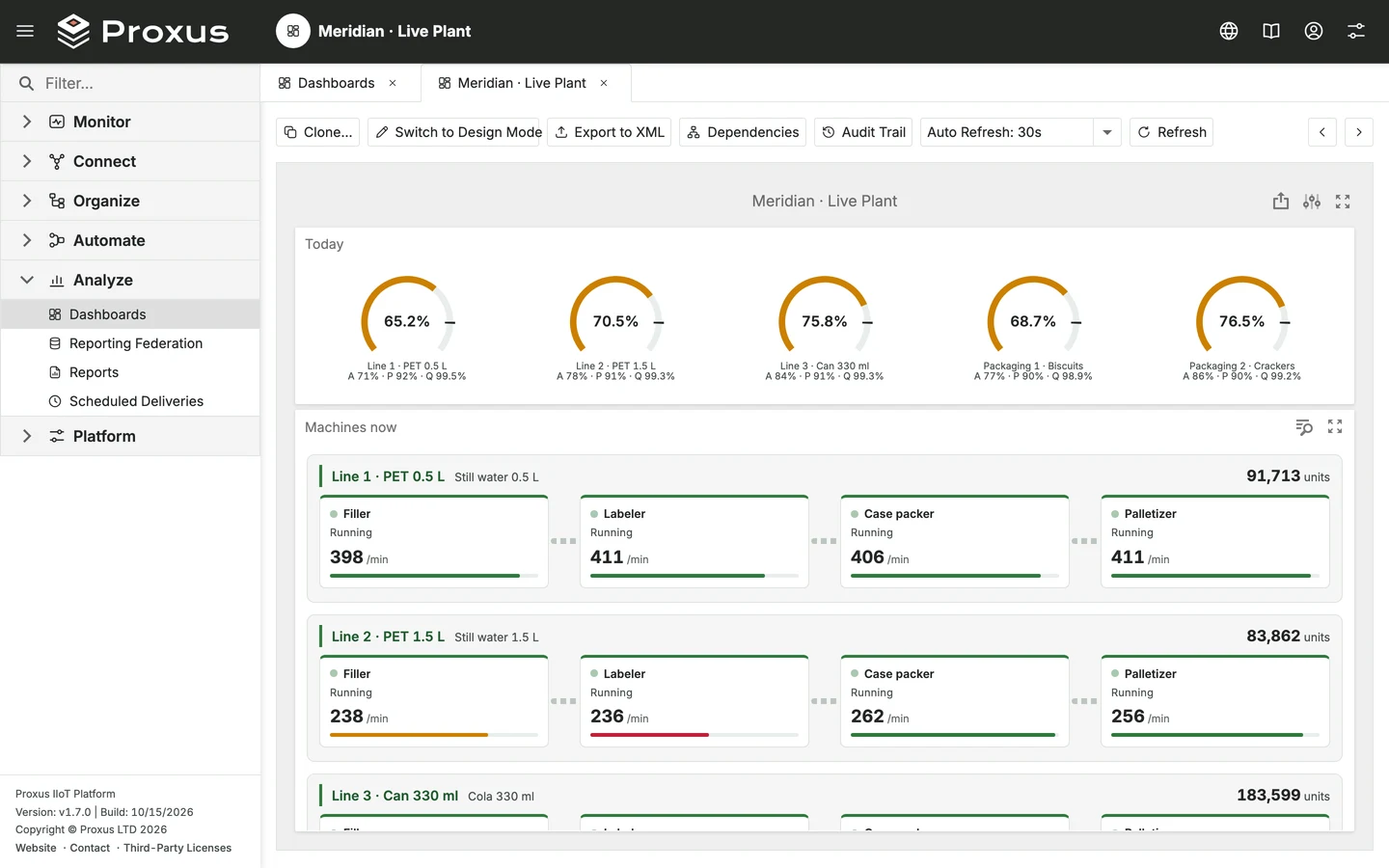Viewport: 1389px width, 868px height.
Task: Open dashboard filter settings icon
Action: coord(1312,201)
